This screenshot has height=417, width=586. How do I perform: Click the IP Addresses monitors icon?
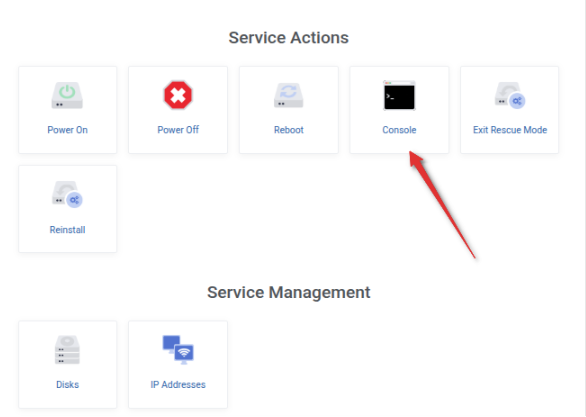pyautogui.click(x=178, y=350)
